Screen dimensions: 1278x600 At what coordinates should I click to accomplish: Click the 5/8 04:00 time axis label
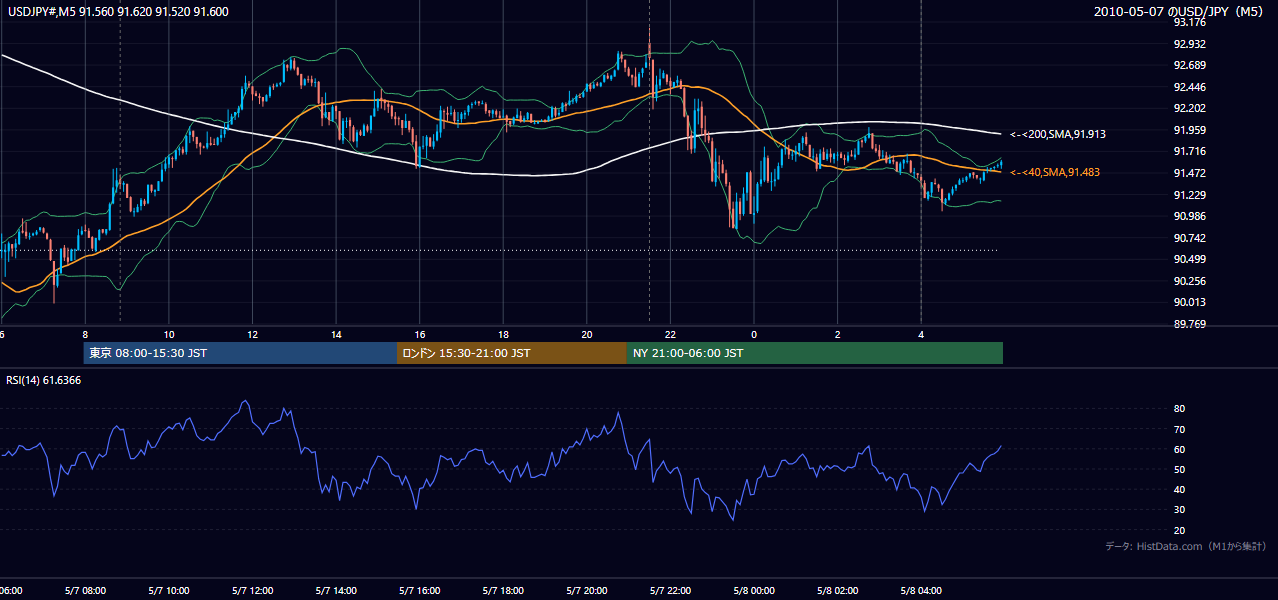tap(921, 590)
